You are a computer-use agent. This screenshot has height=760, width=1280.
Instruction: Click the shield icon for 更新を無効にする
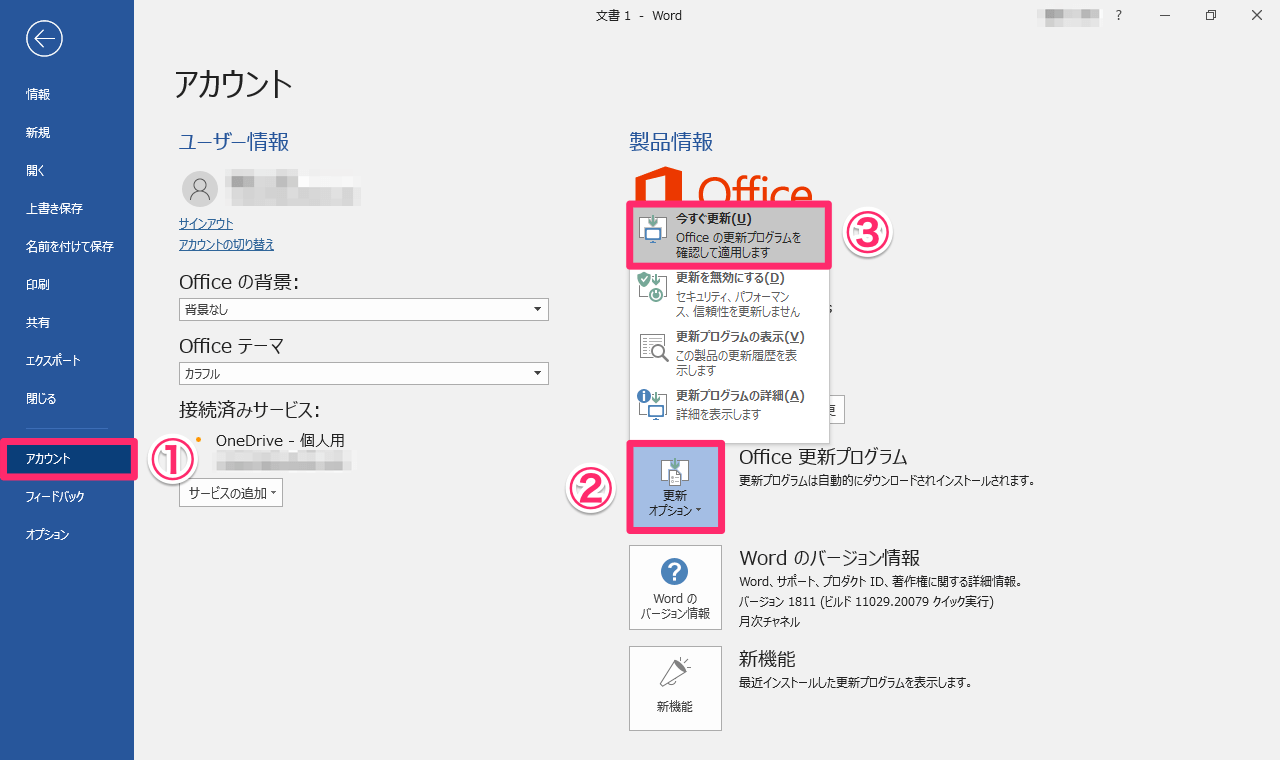point(652,288)
